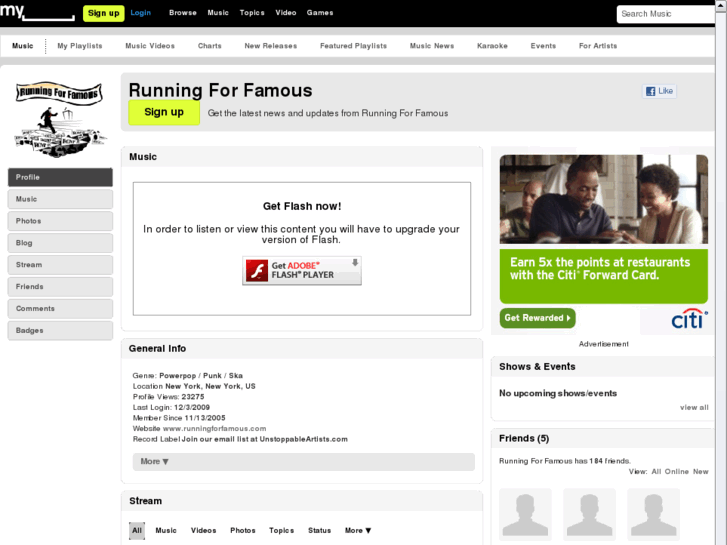Click the Citi logo in the ad

pyautogui.click(x=689, y=319)
